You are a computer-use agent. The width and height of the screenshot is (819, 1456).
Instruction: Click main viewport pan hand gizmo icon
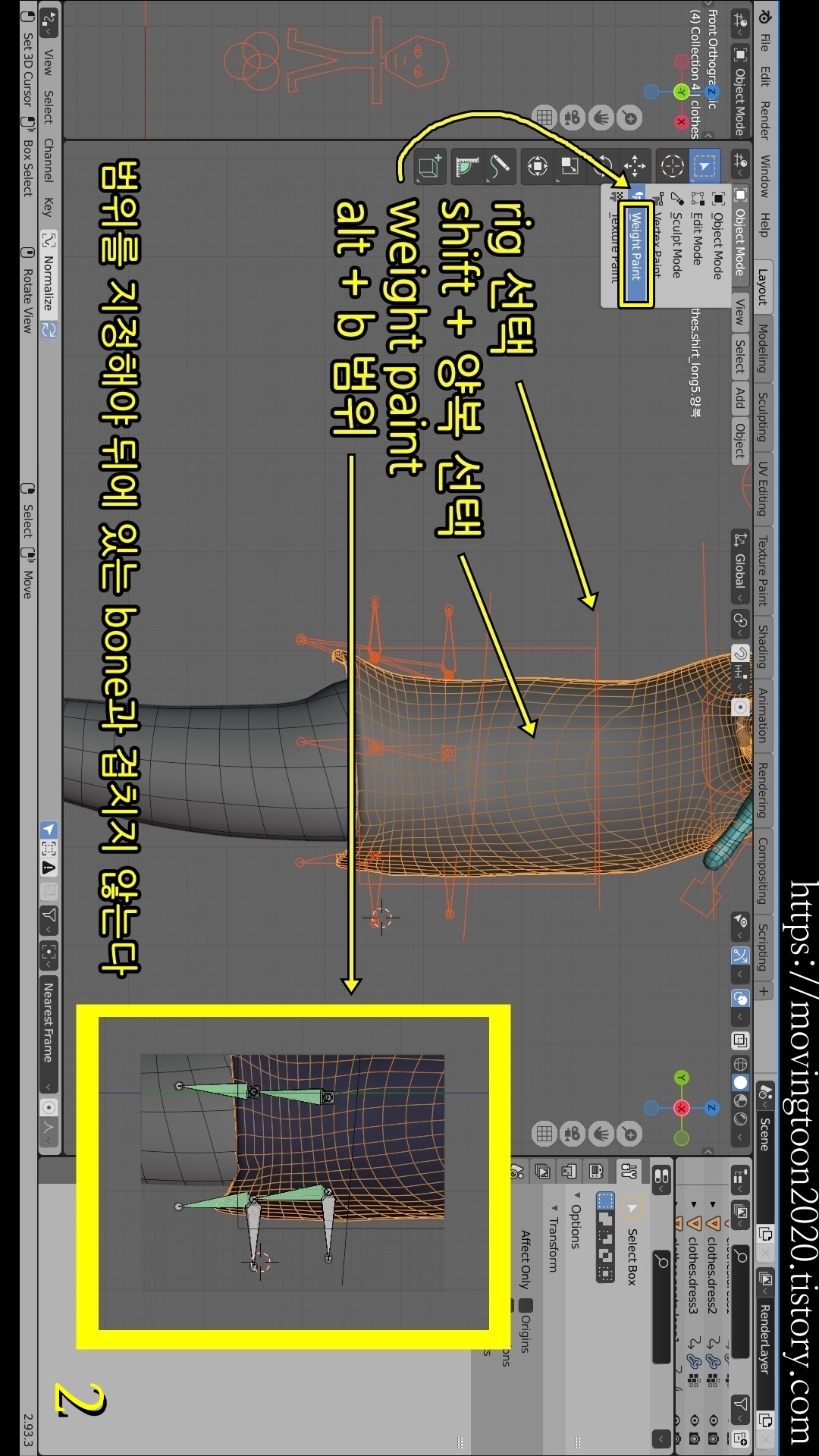[601, 1134]
